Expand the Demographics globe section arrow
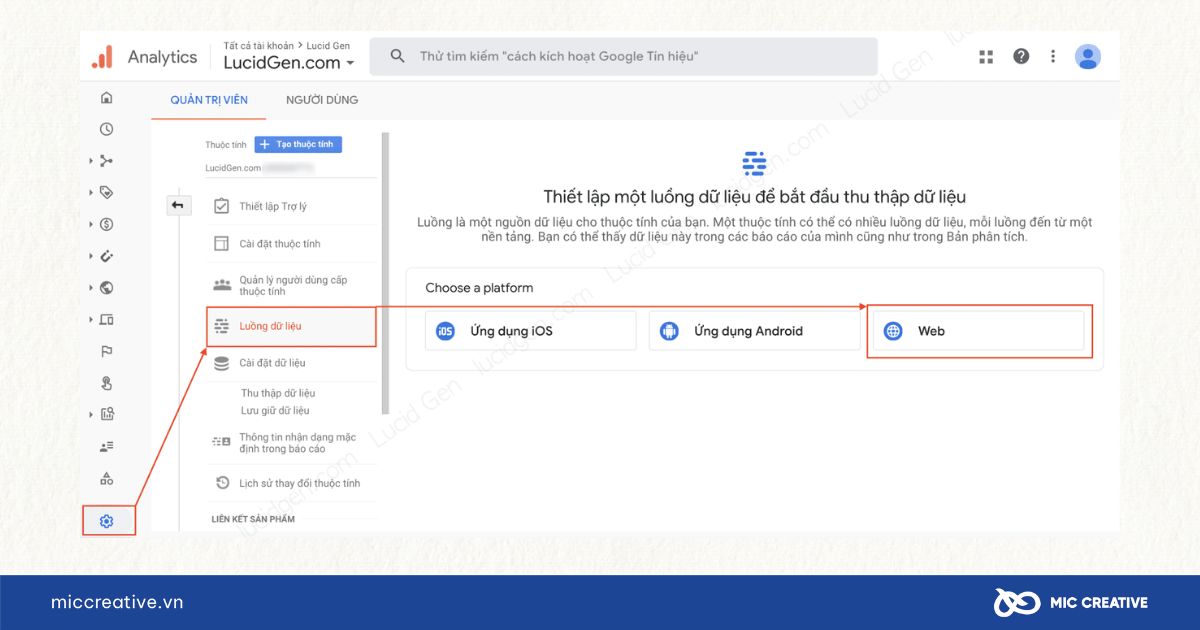The height and width of the screenshot is (630, 1200). point(91,288)
